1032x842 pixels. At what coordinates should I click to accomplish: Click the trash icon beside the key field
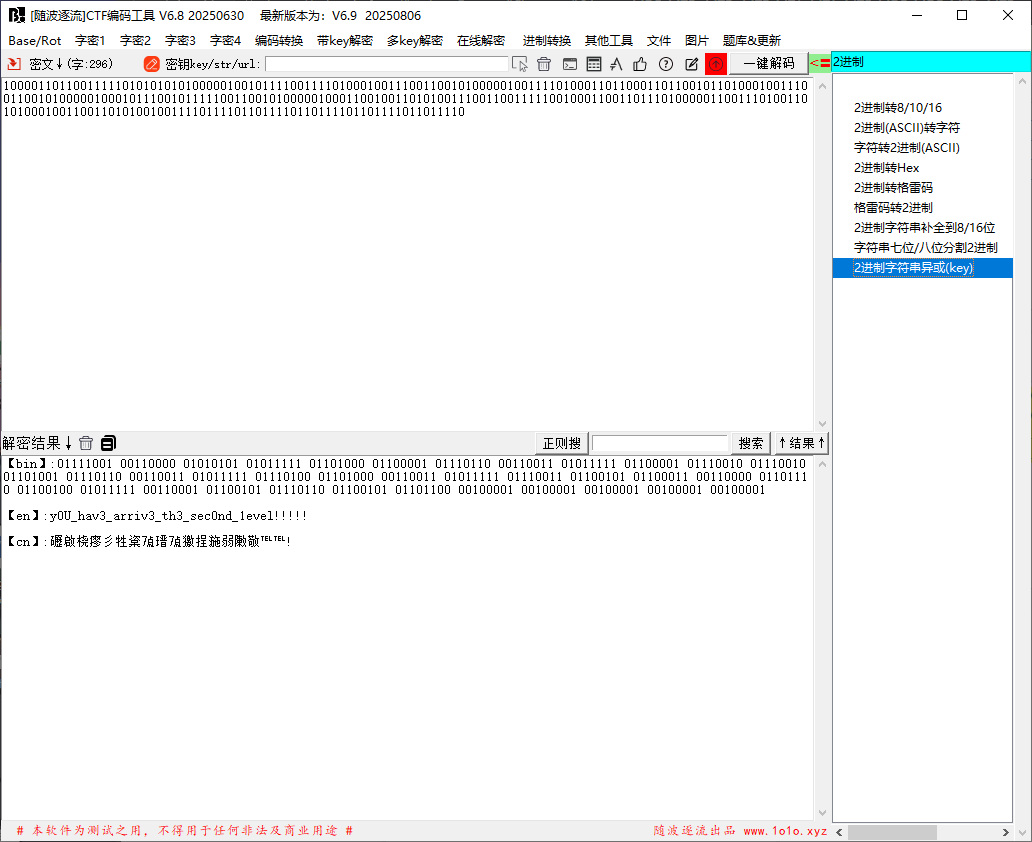pos(544,64)
